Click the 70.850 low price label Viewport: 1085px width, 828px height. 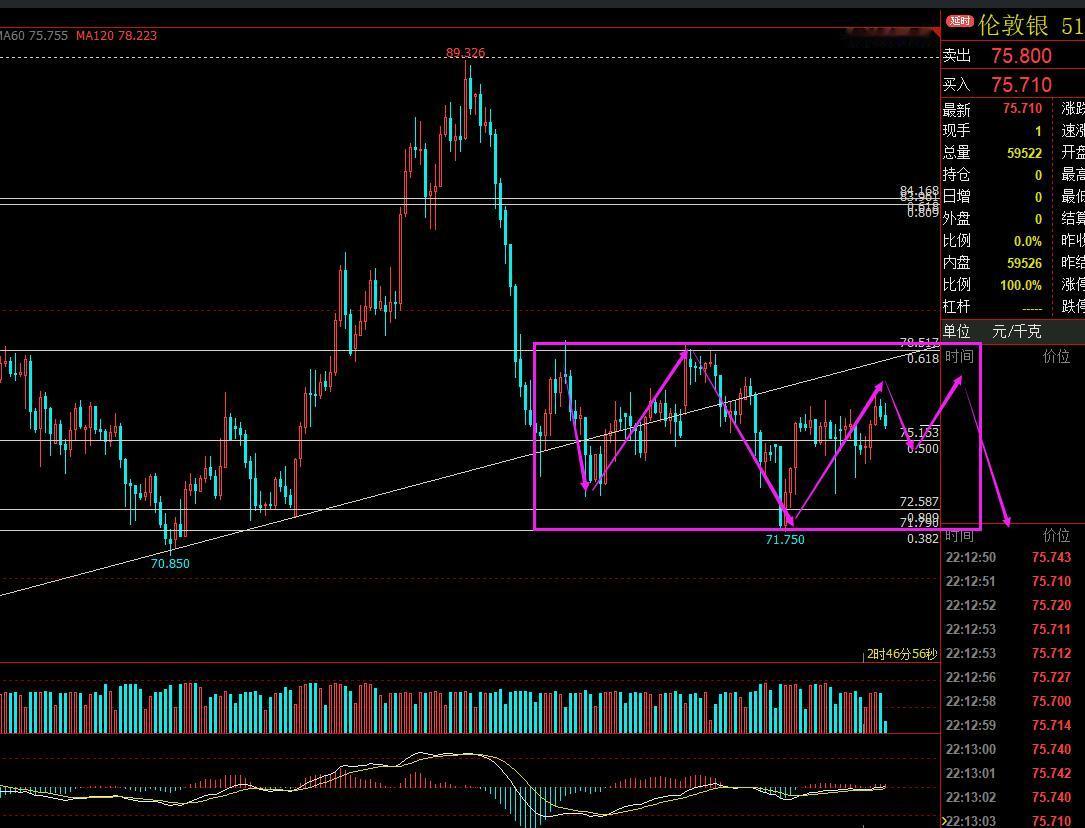pyautogui.click(x=170, y=564)
